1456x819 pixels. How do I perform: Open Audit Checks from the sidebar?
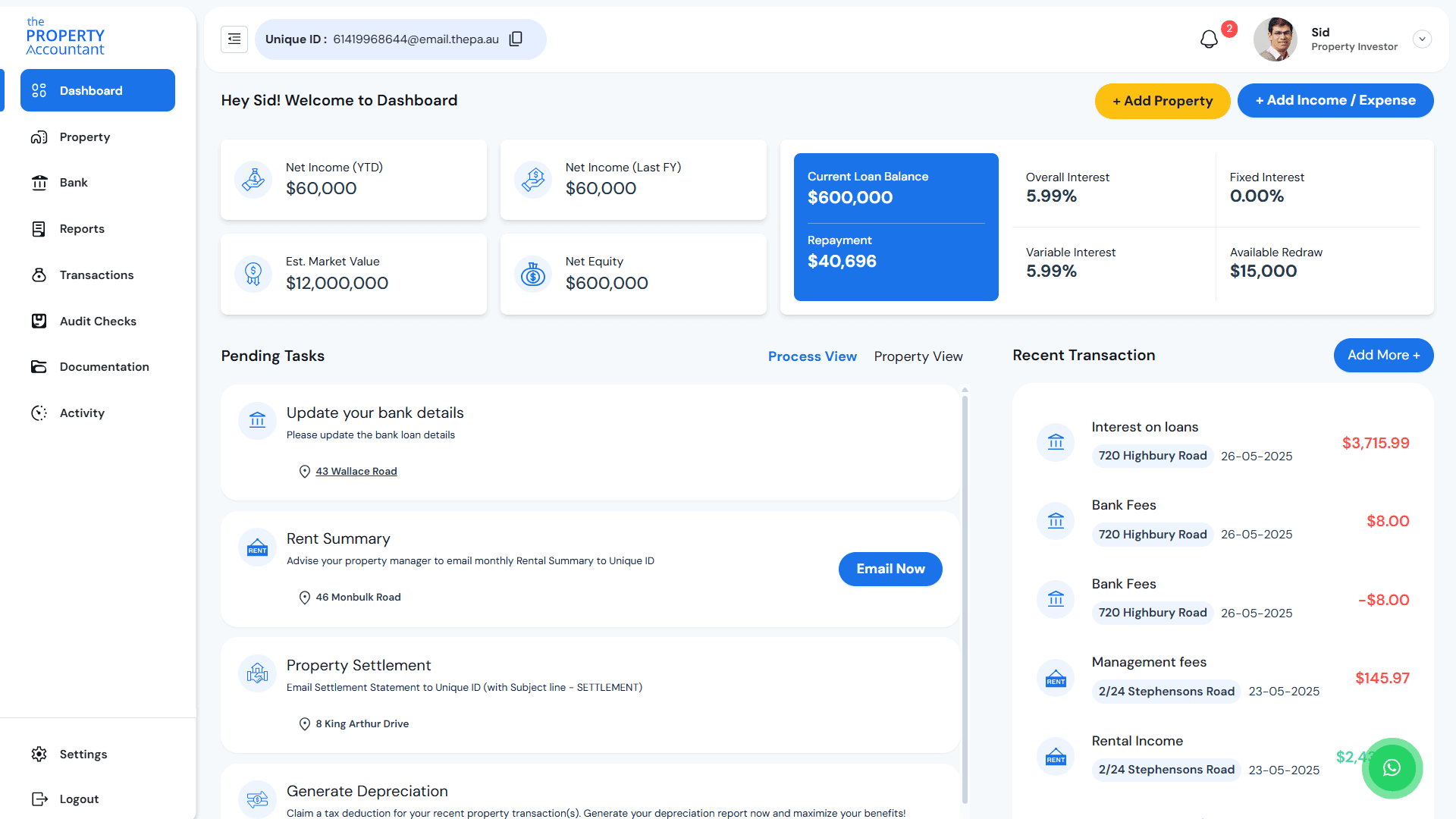(98, 321)
